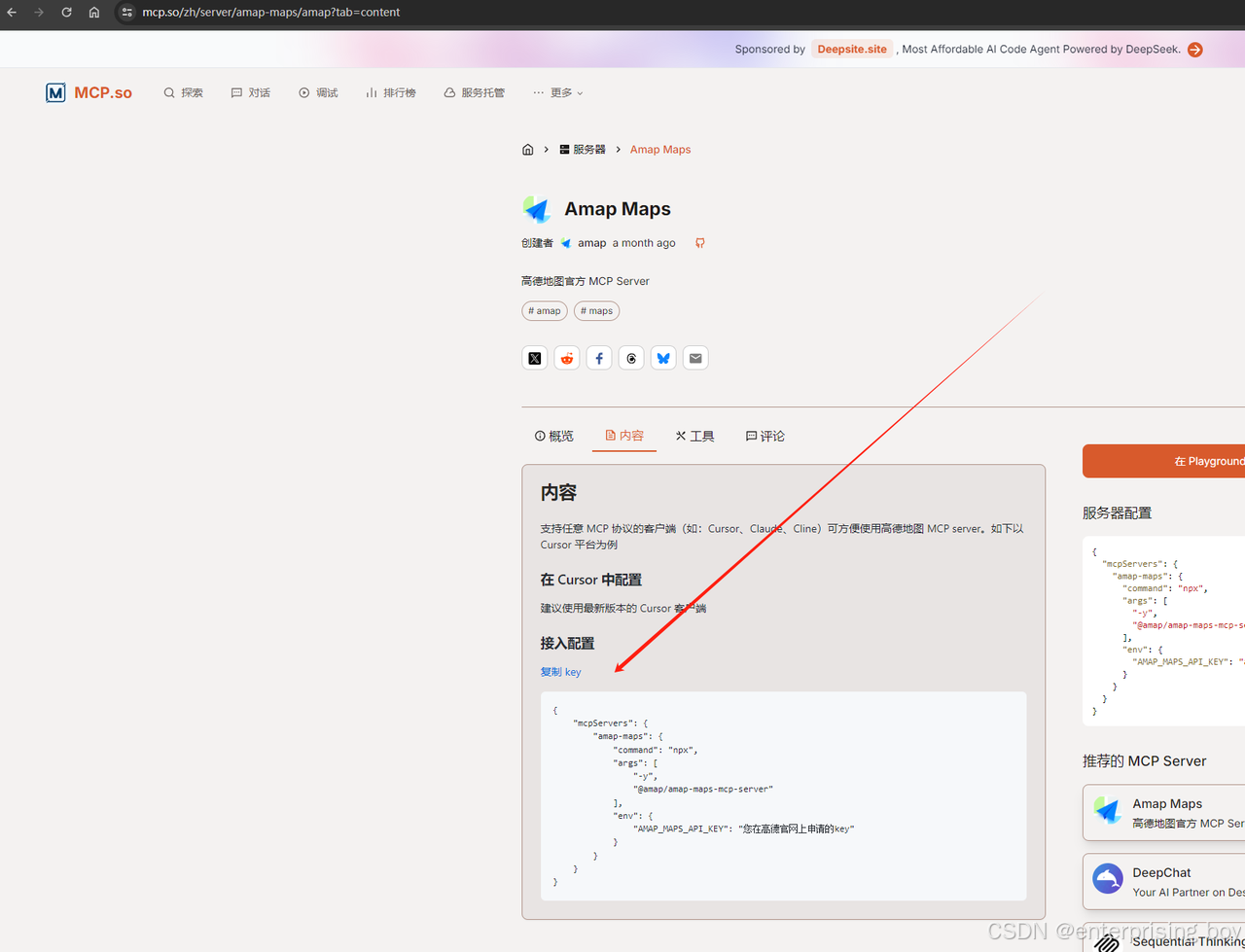Expand the 更多 dropdown menu
The image size is (1245, 952).
click(x=558, y=92)
